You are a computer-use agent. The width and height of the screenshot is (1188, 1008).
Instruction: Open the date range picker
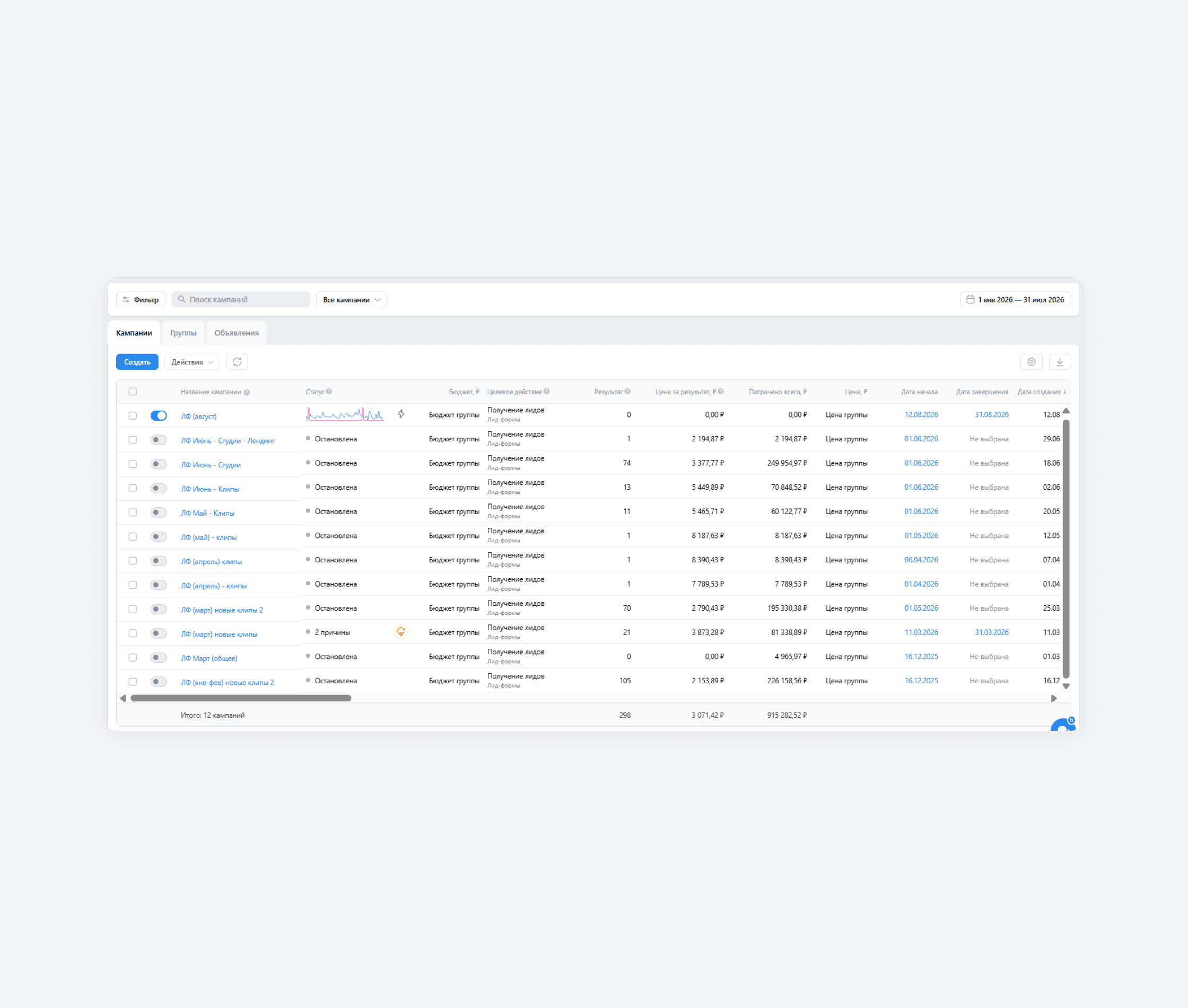(1015, 299)
